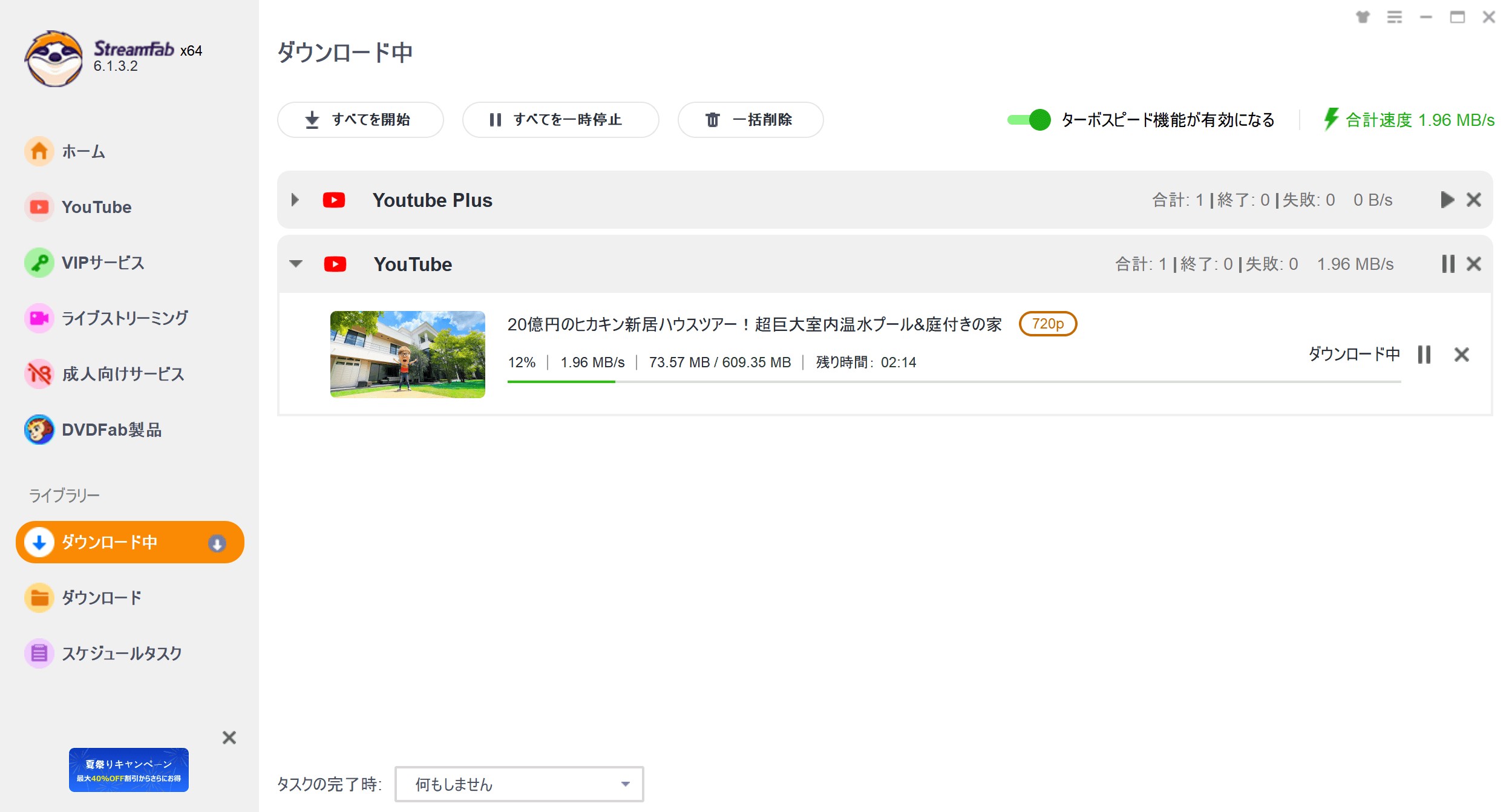
Task: Click the すべてを開始 button
Action: 360,120
